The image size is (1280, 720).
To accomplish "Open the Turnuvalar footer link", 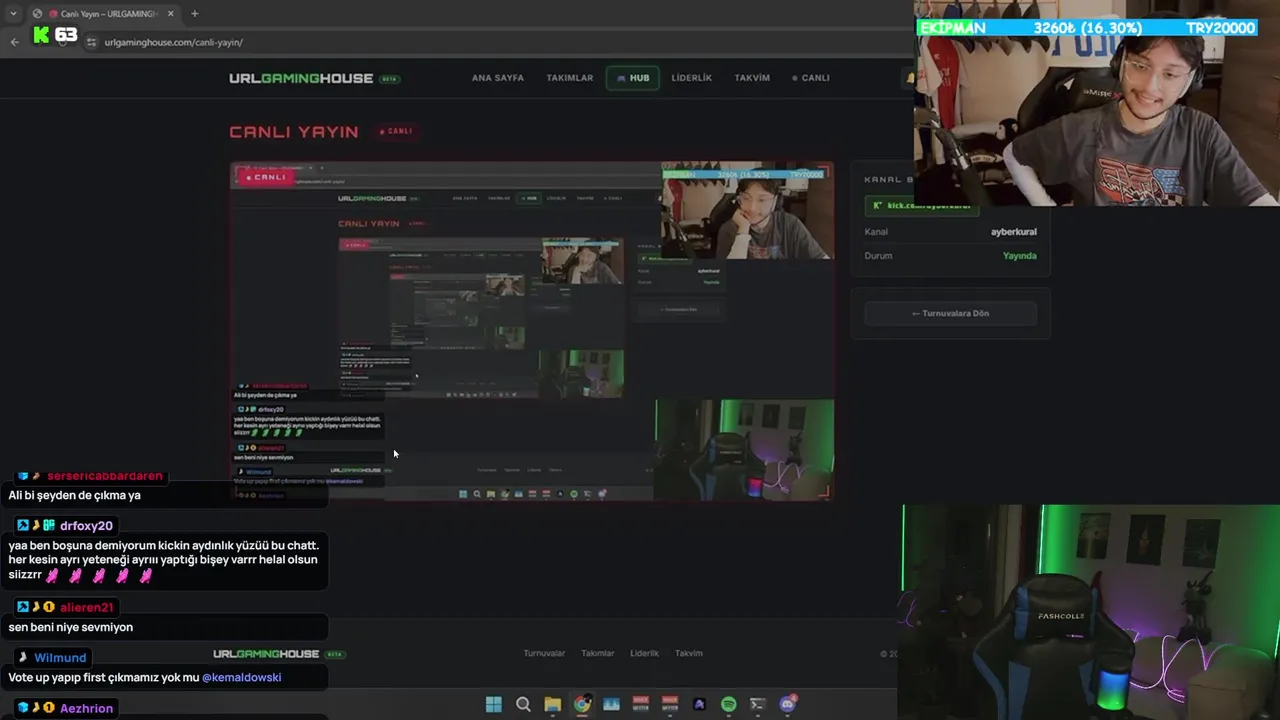I will pos(544,653).
